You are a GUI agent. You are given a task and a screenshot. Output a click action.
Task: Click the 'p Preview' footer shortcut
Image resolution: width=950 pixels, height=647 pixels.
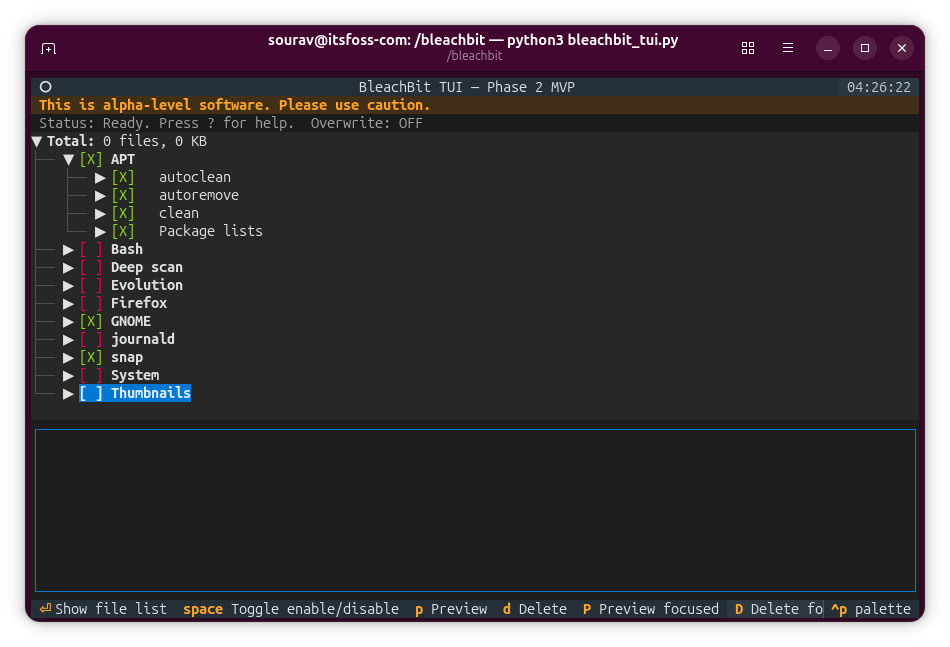click(451, 609)
